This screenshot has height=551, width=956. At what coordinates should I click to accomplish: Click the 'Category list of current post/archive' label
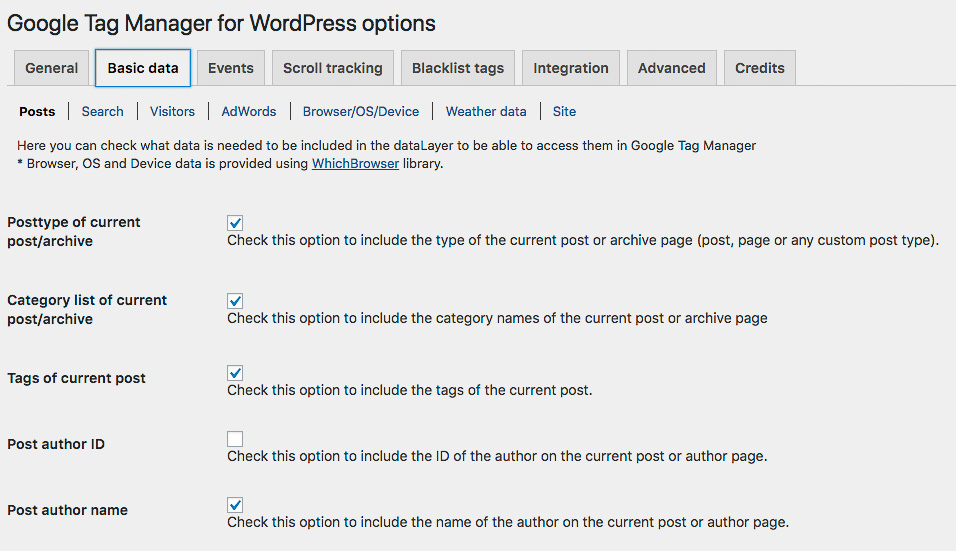pos(87,310)
